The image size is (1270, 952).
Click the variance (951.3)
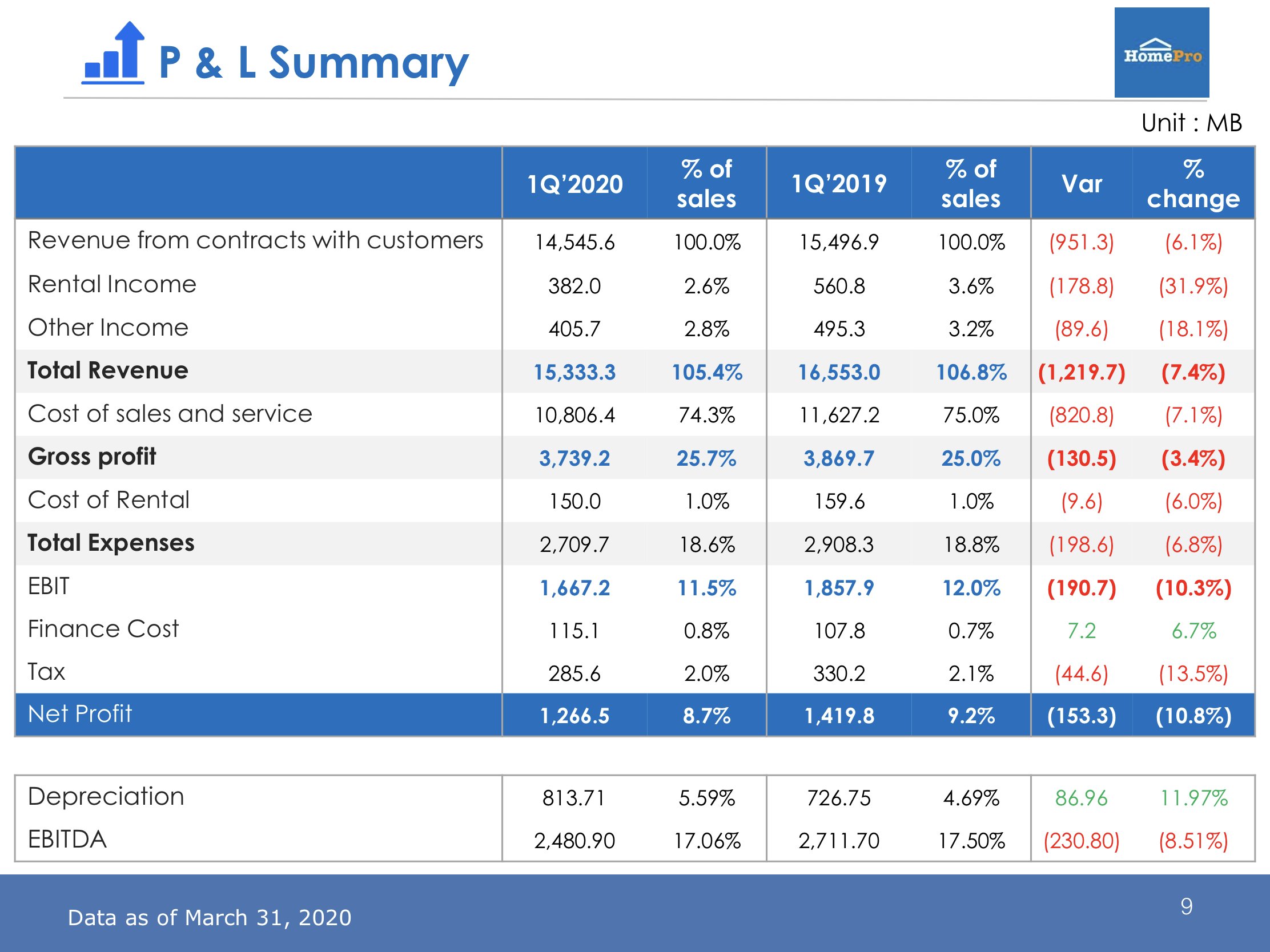pos(1082,242)
